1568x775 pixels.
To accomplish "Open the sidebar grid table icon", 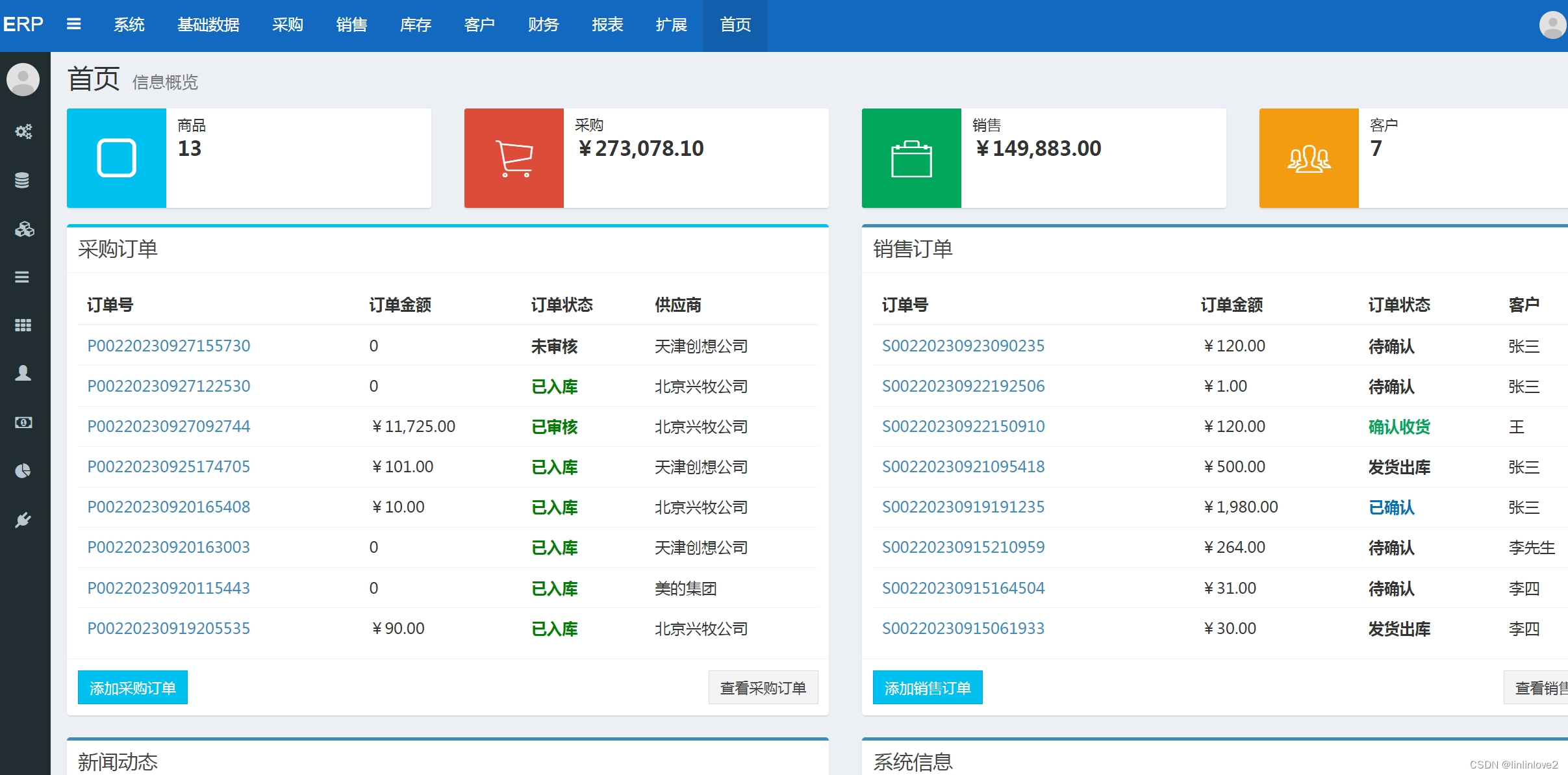I will [x=23, y=325].
